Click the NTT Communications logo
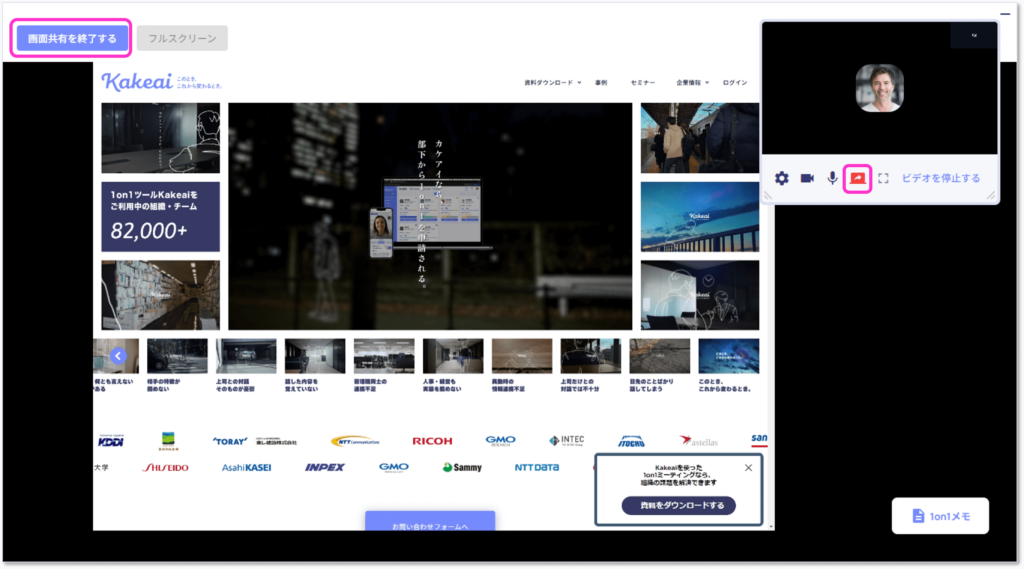The image size is (1024, 569). [x=355, y=442]
